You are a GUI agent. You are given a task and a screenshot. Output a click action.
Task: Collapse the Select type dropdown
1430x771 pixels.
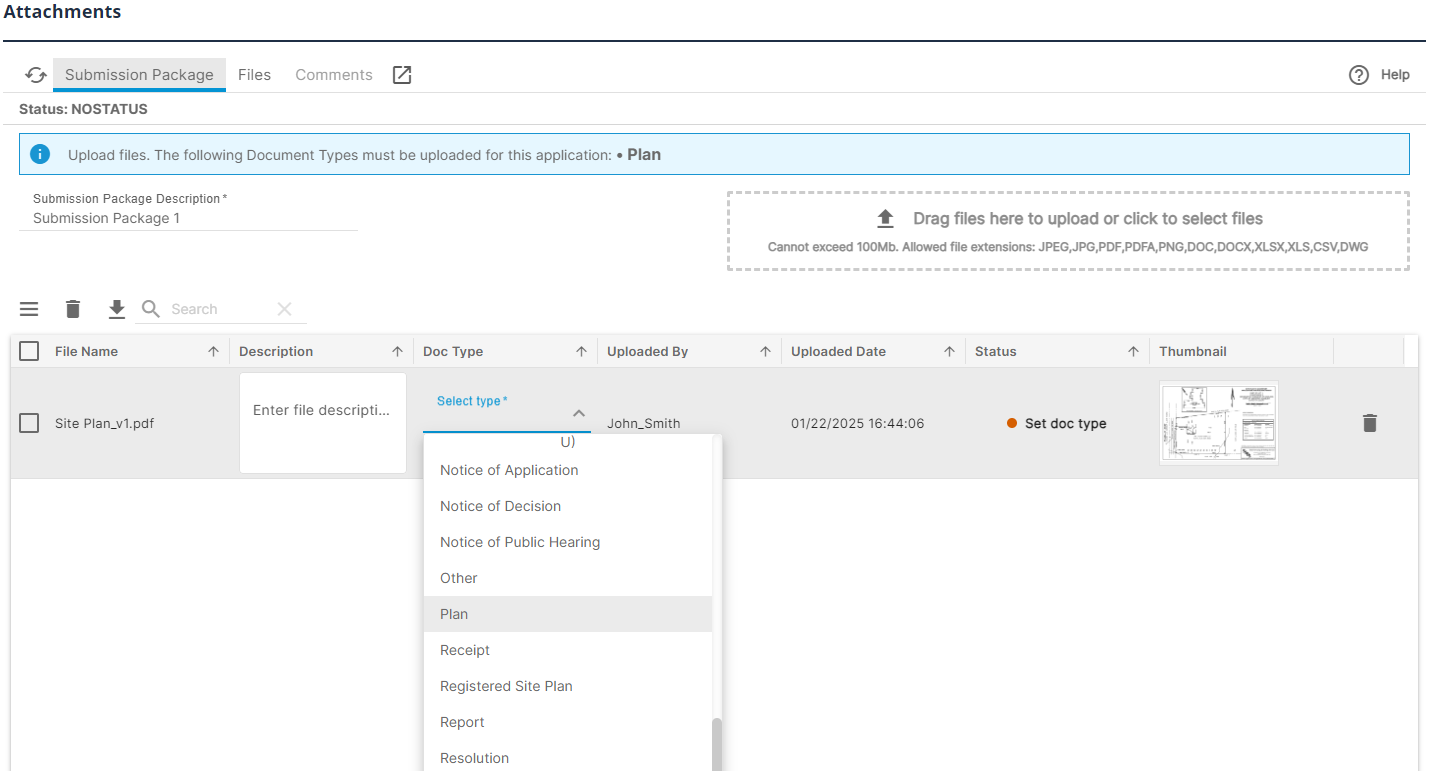point(578,413)
